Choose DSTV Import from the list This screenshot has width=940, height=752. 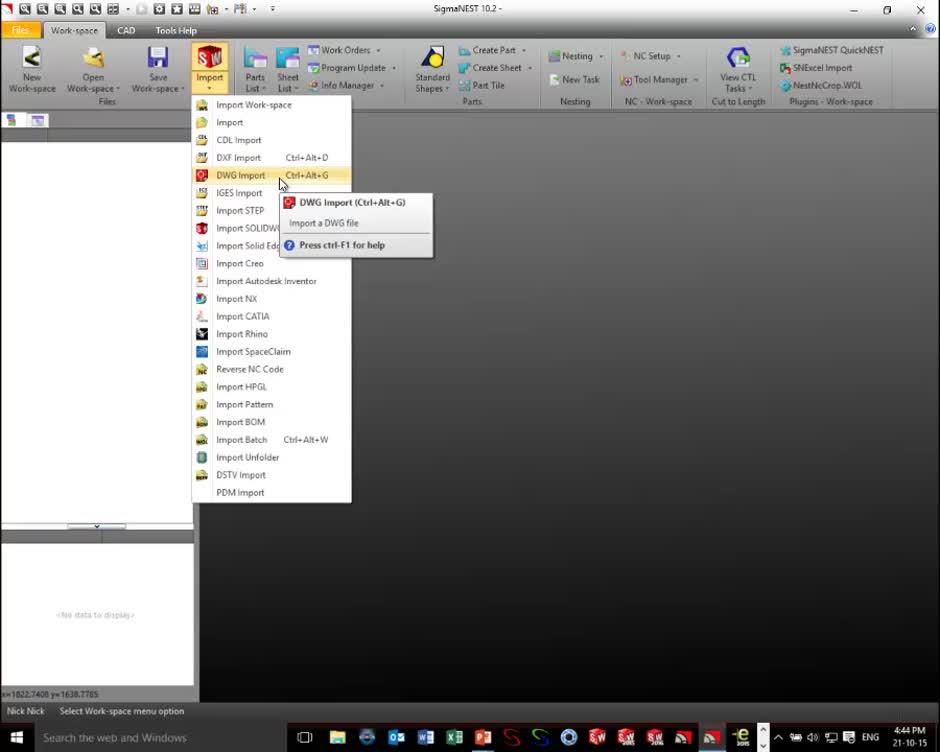[241, 475]
